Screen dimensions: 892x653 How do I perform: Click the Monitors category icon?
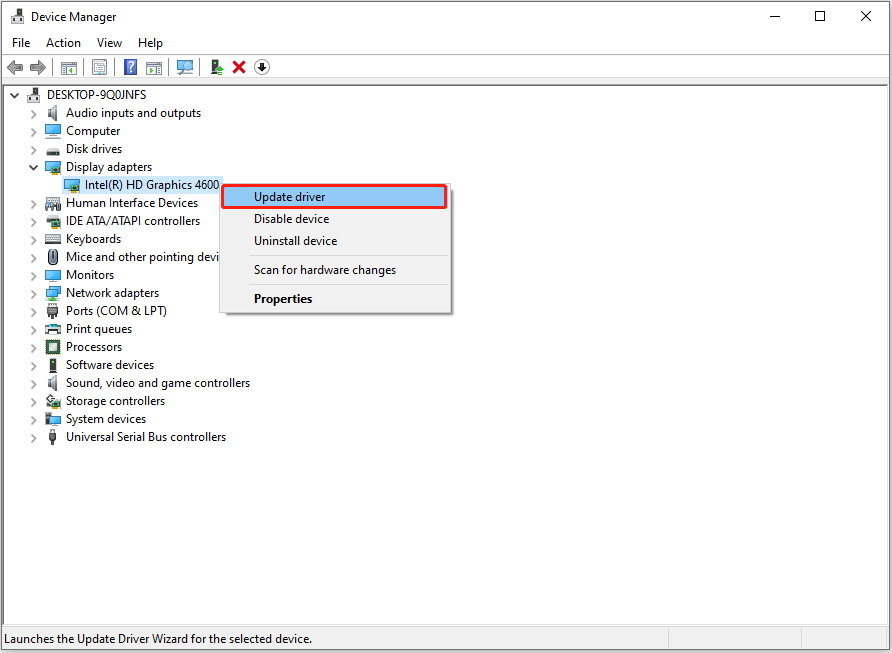coord(53,275)
